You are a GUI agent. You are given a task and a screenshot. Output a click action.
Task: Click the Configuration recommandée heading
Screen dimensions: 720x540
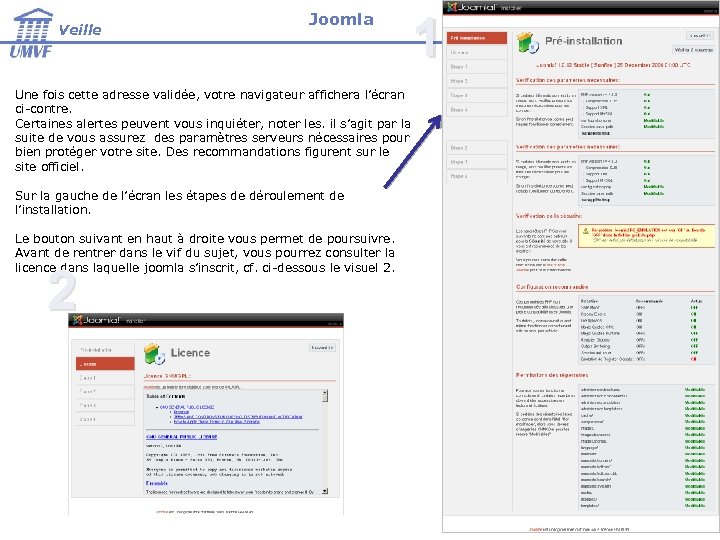click(552, 287)
